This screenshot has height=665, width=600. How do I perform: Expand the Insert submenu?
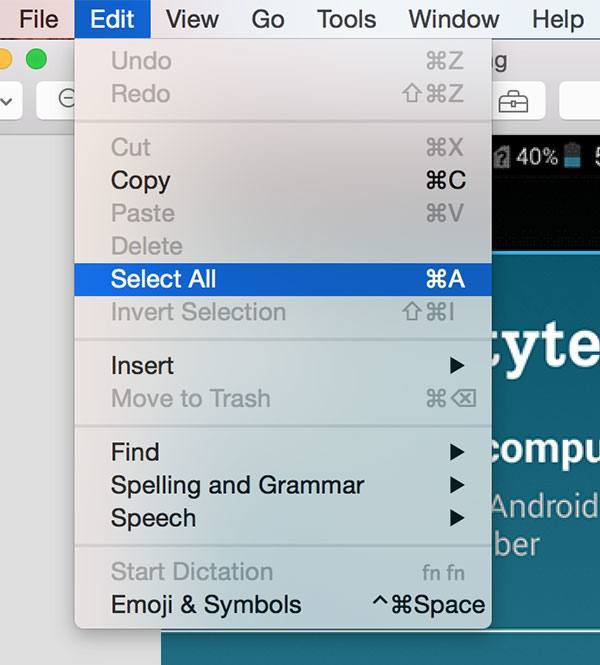(x=283, y=365)
